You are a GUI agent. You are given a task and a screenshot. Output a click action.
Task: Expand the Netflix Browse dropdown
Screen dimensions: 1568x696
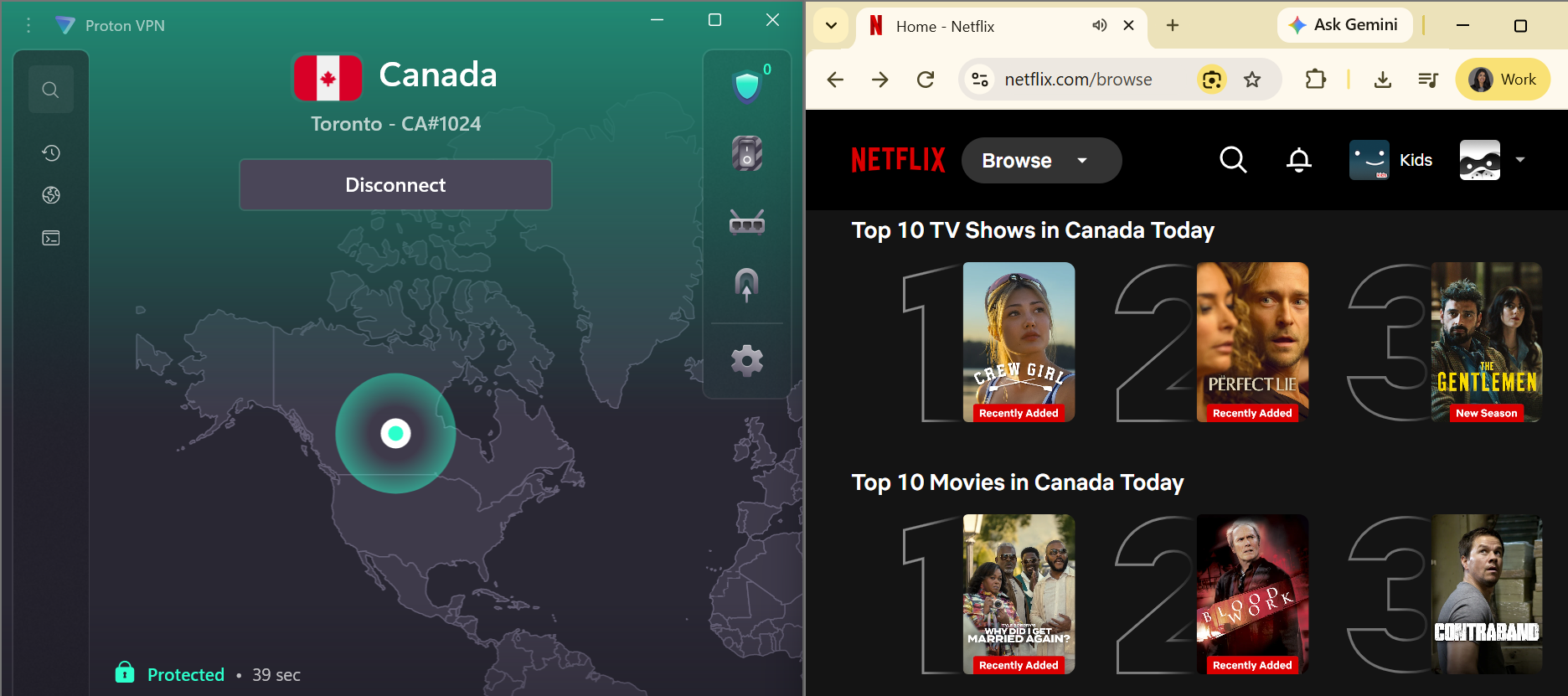click(x=1041, y=161)
